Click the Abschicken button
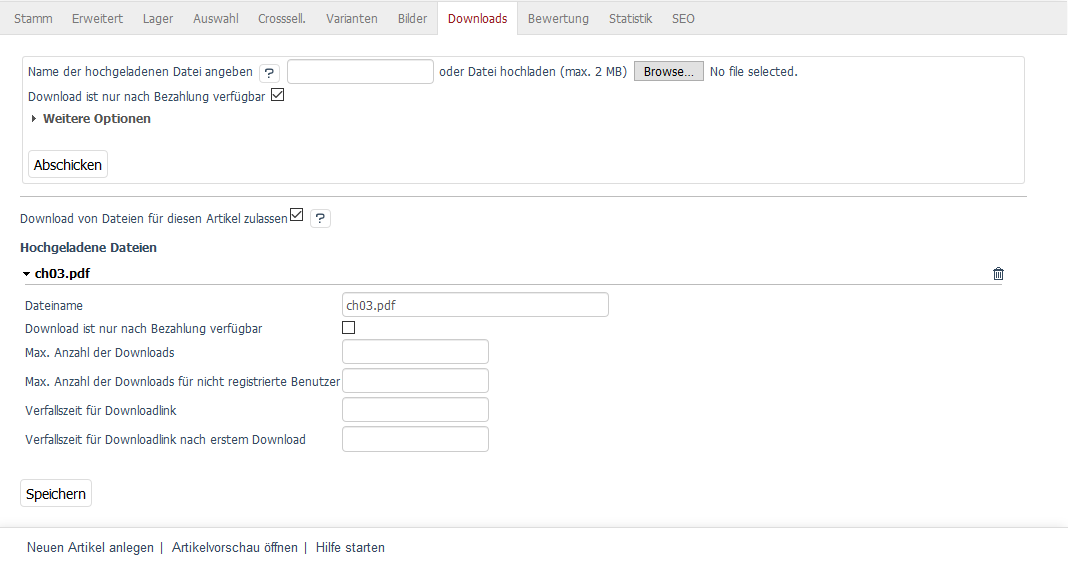 click(x=68, y=165)
